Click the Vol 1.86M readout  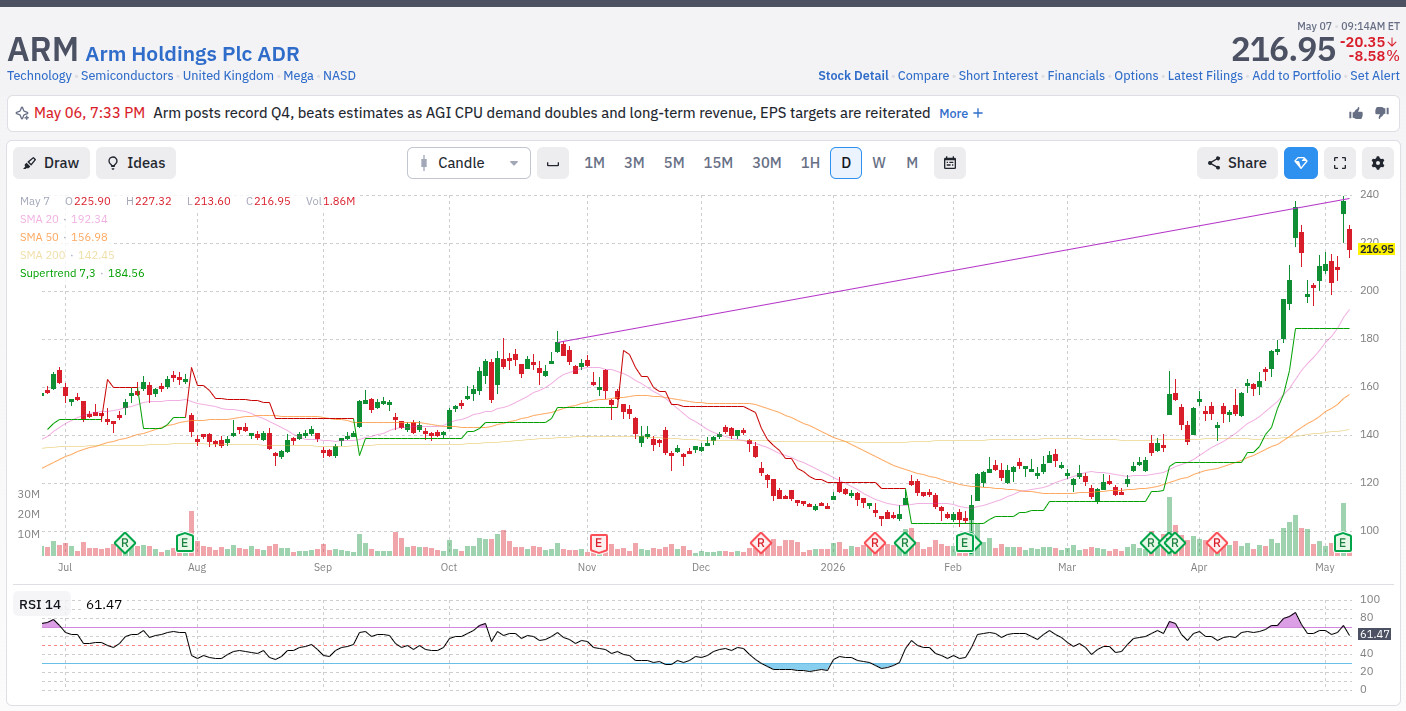point(331,201)
